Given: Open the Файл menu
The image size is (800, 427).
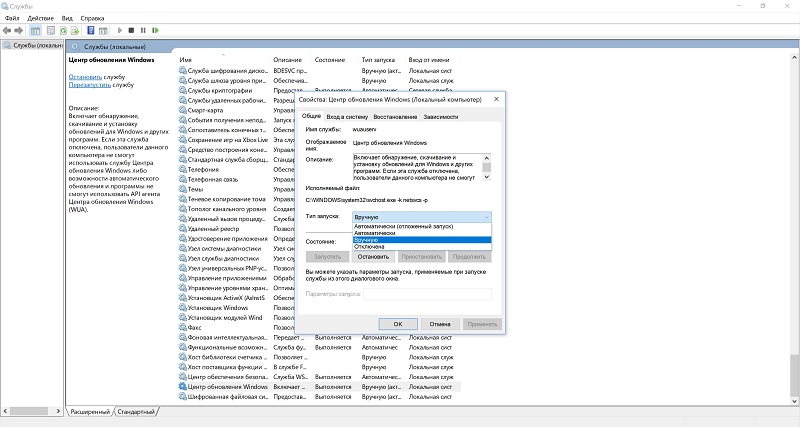Looking at the screenshot, I should pyautogui.click(x=12, y=18).
